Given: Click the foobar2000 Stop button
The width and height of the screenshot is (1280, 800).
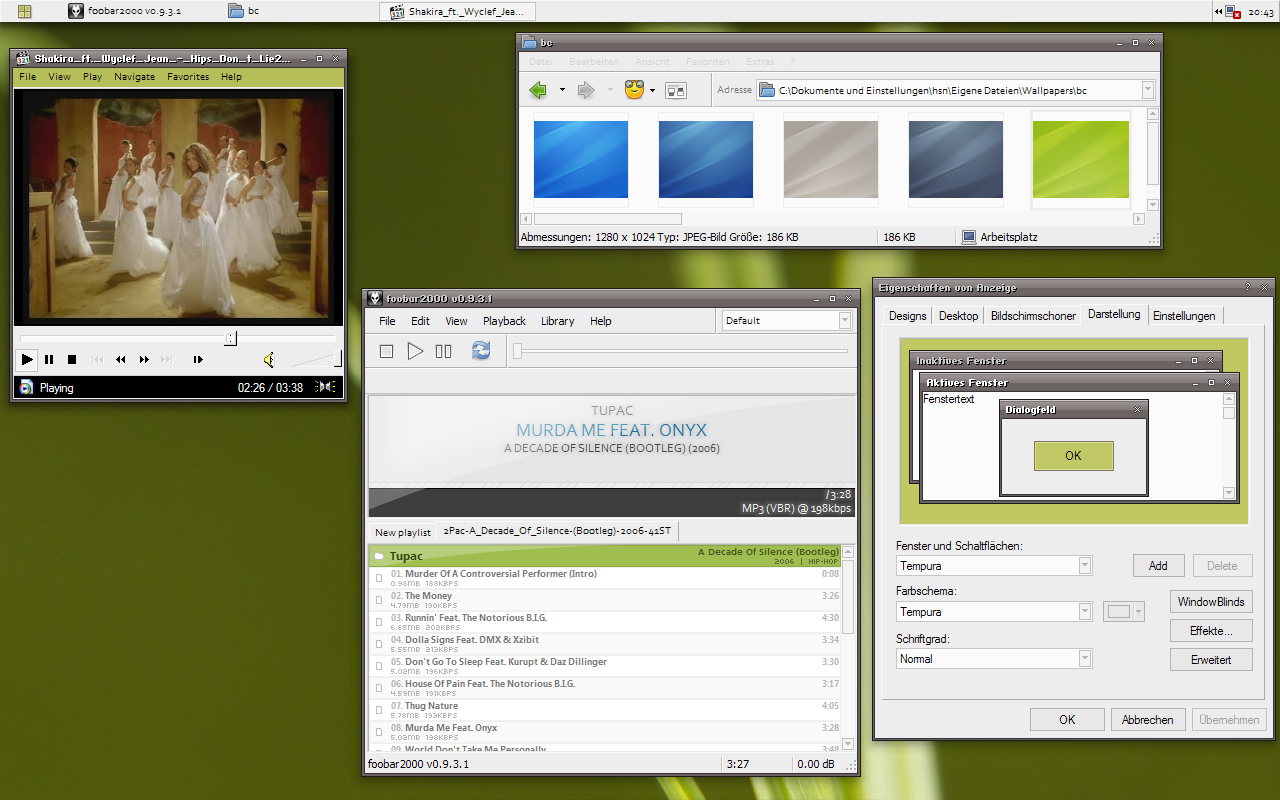Looking at the screenshot, I should click(386, 351).
